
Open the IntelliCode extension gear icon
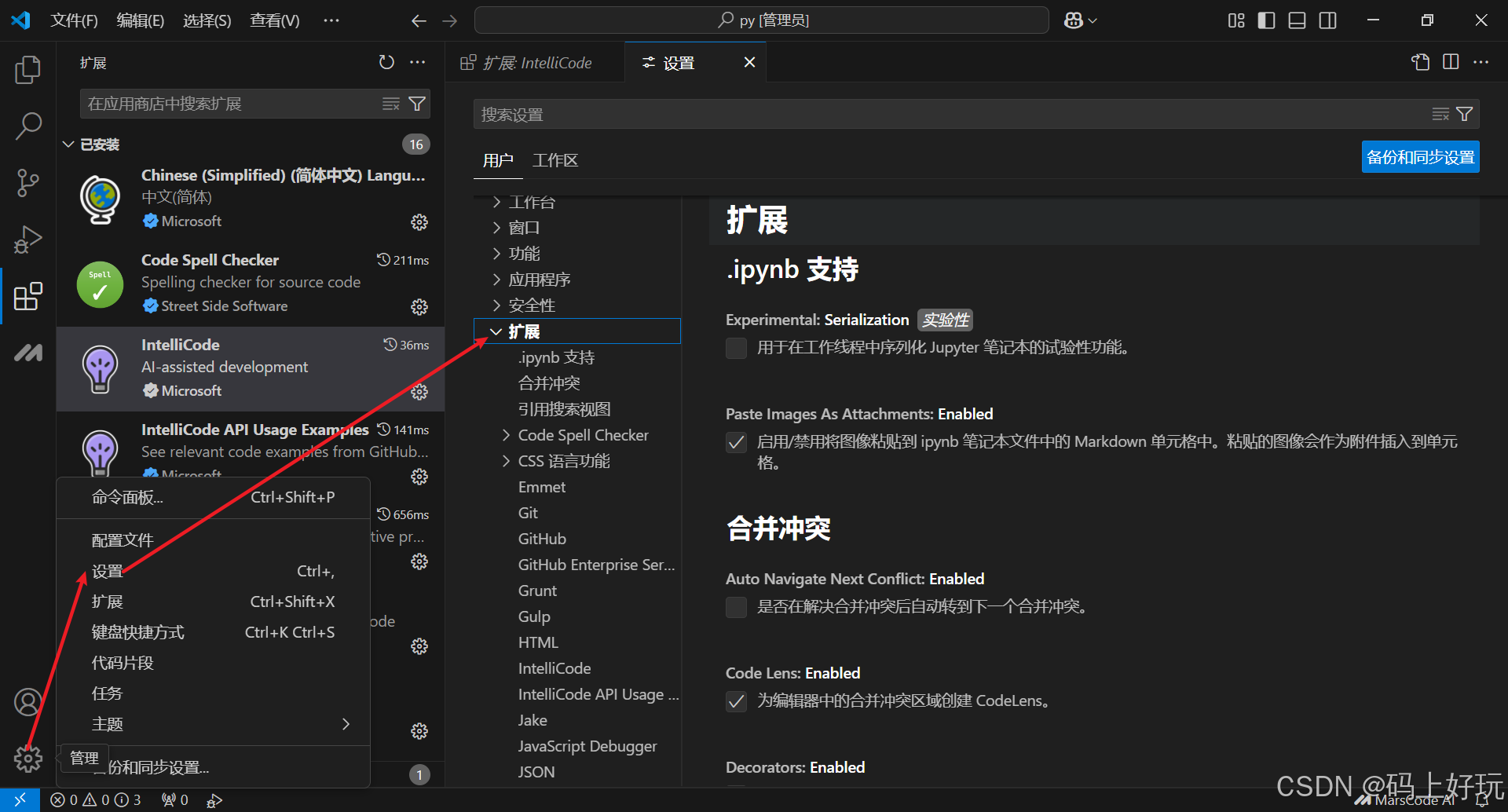point(419,391)
